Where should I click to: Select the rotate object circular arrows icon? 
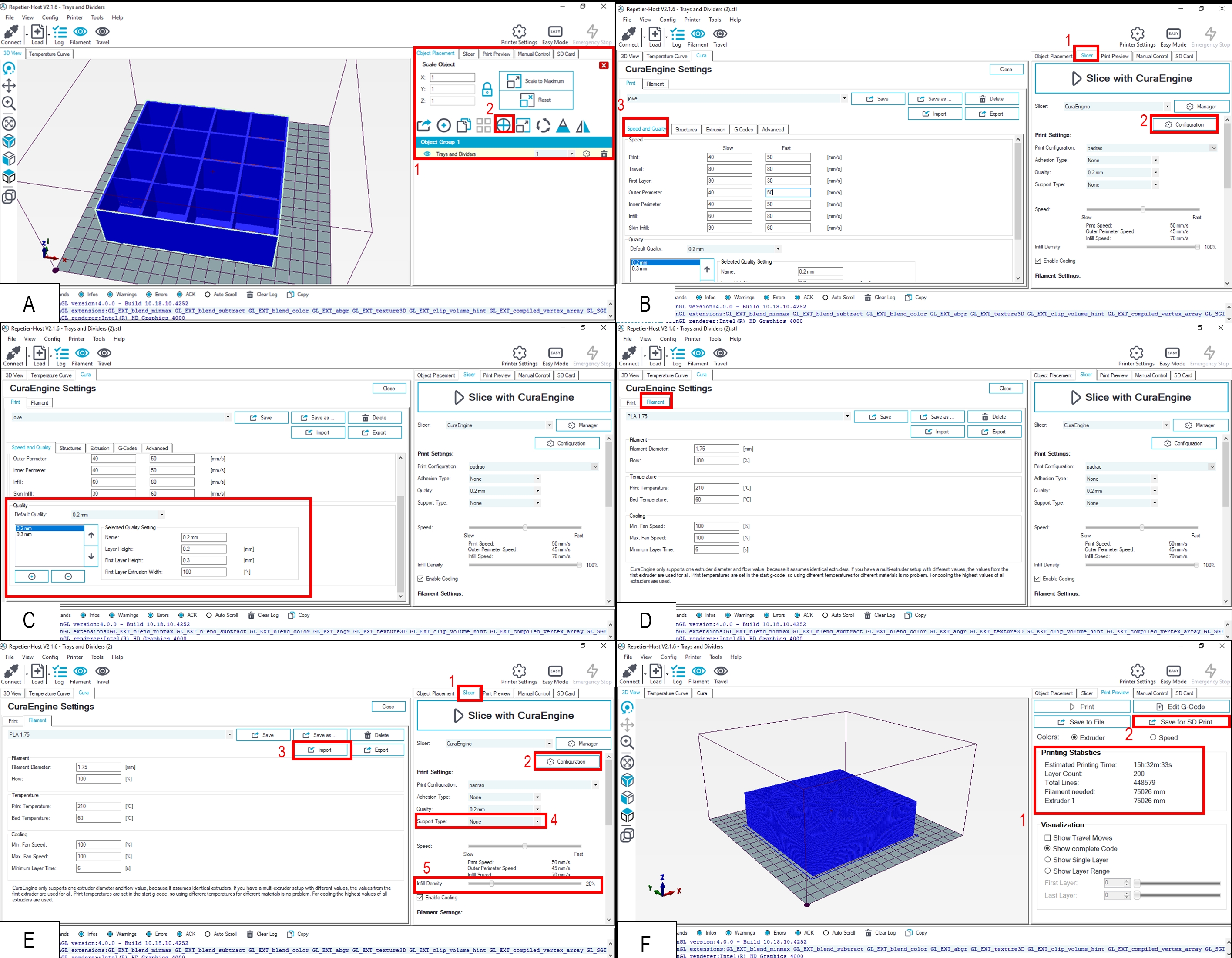tap(543, 125)
